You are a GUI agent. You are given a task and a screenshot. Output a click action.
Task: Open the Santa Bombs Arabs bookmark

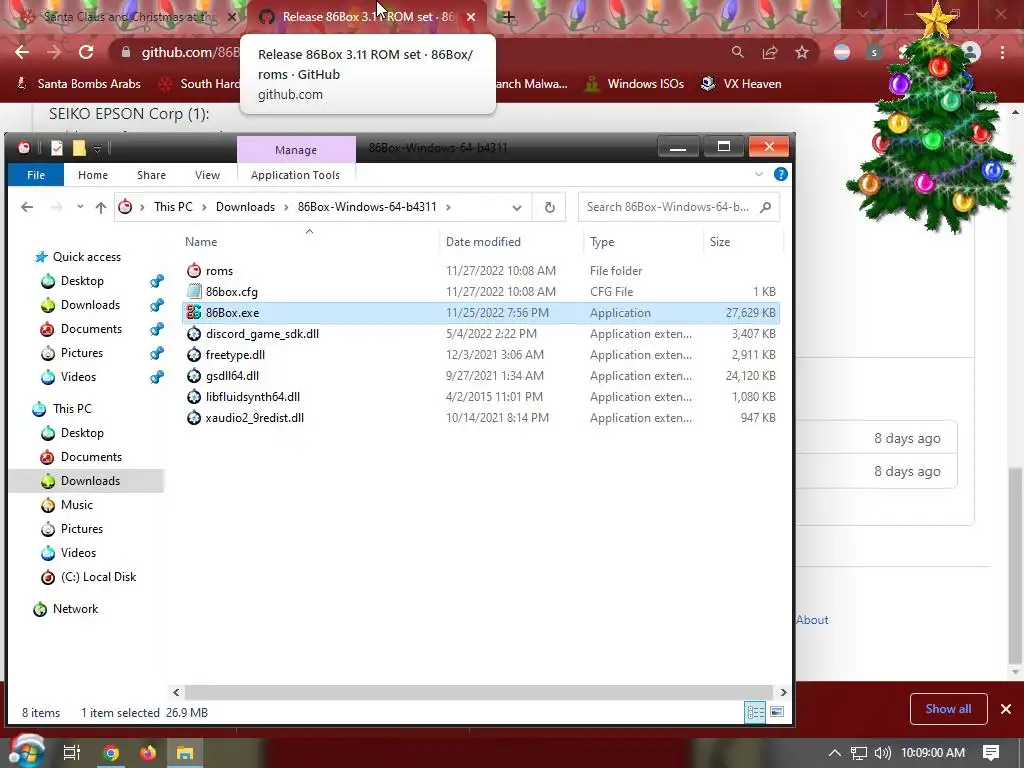(x=78, y=84)
